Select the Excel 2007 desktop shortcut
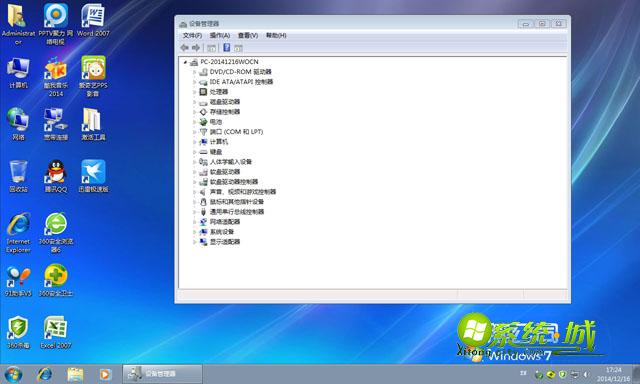 tap(56, 332)
